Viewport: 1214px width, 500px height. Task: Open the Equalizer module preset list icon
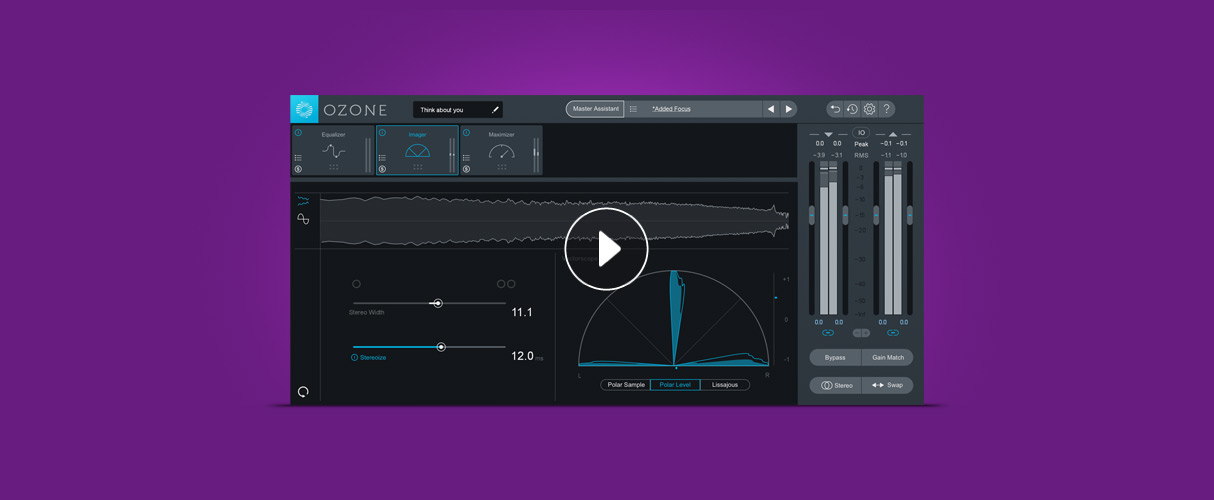(298, 158)
